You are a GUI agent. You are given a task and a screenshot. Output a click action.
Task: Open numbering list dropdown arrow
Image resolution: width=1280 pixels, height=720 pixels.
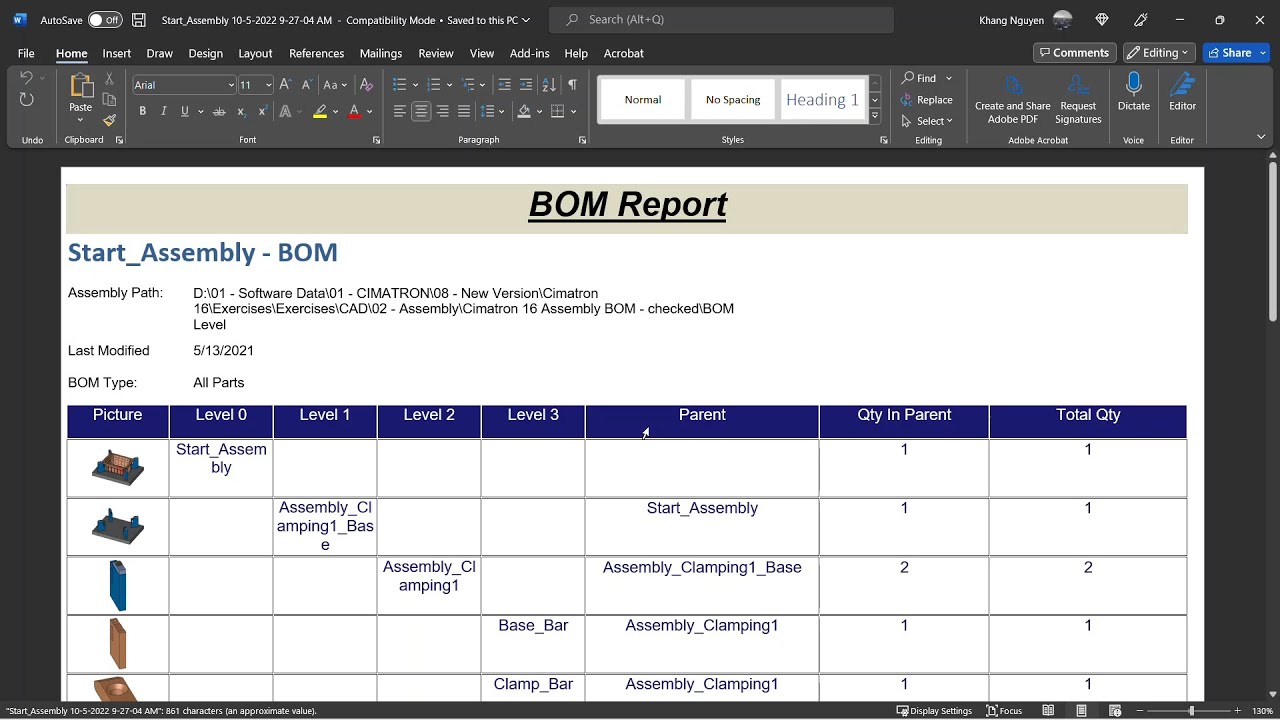pyautogui.click(x=449, y=86)
